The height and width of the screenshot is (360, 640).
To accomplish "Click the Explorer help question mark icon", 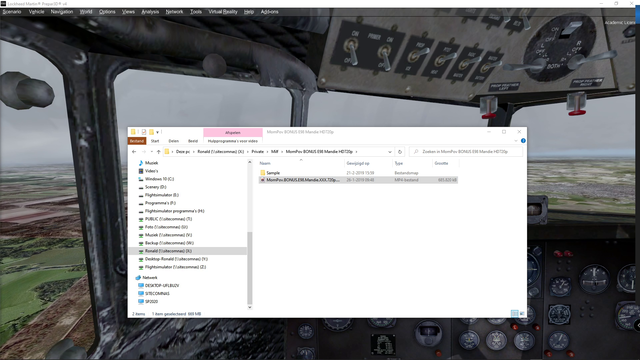I will coord(523,141).
